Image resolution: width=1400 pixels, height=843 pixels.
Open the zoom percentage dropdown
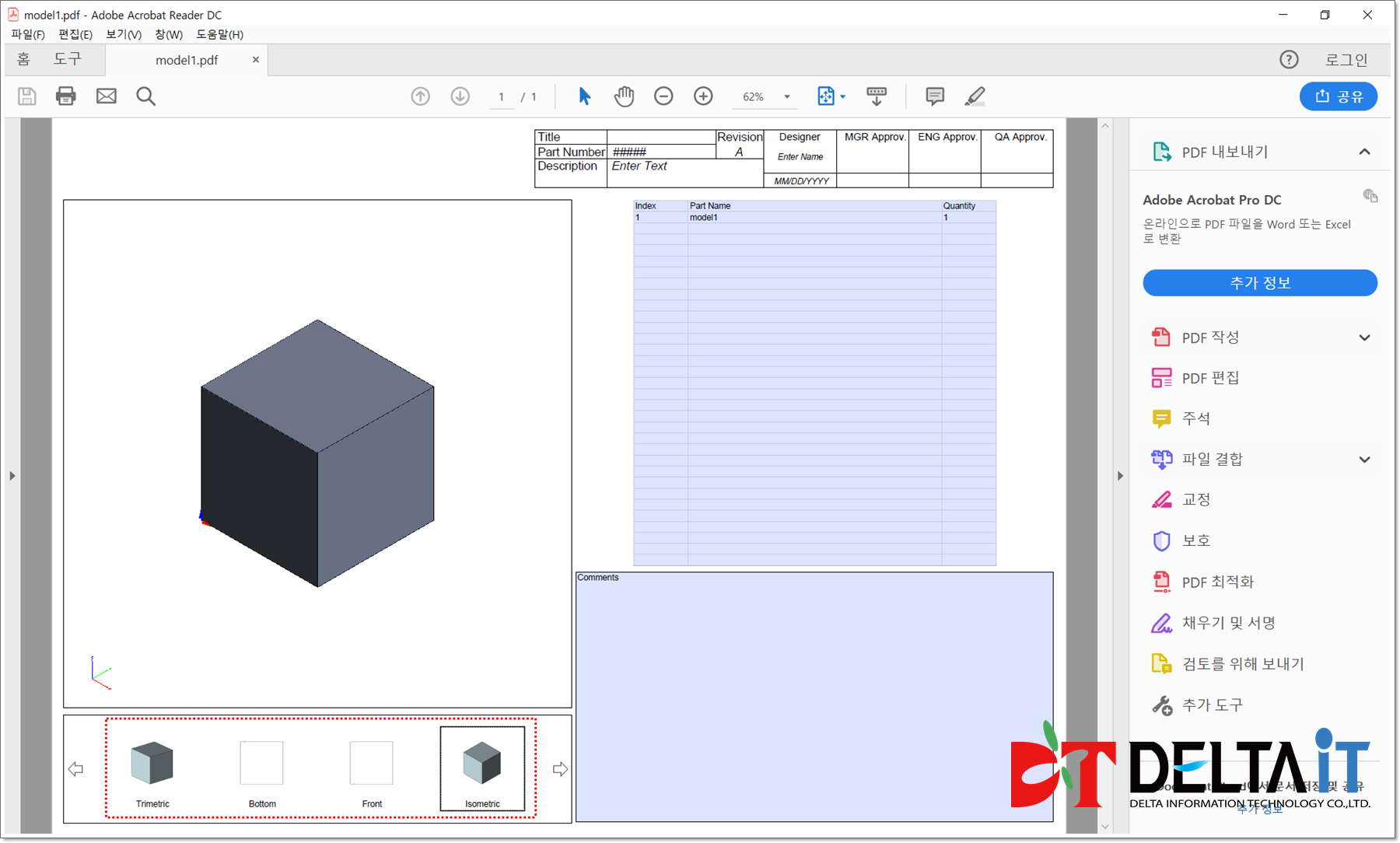(x=786, y=96)
